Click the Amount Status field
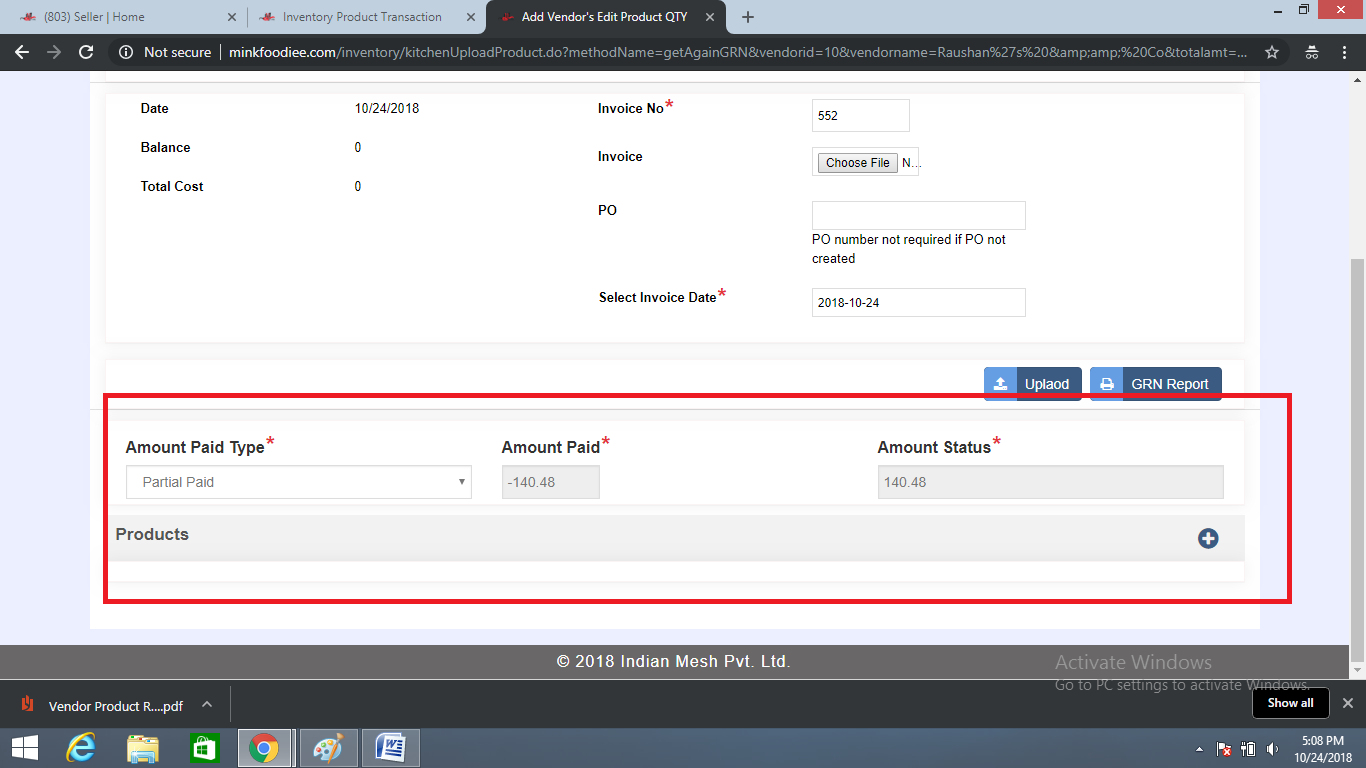Screen dimensions: 1366x768 (1050, 482)
